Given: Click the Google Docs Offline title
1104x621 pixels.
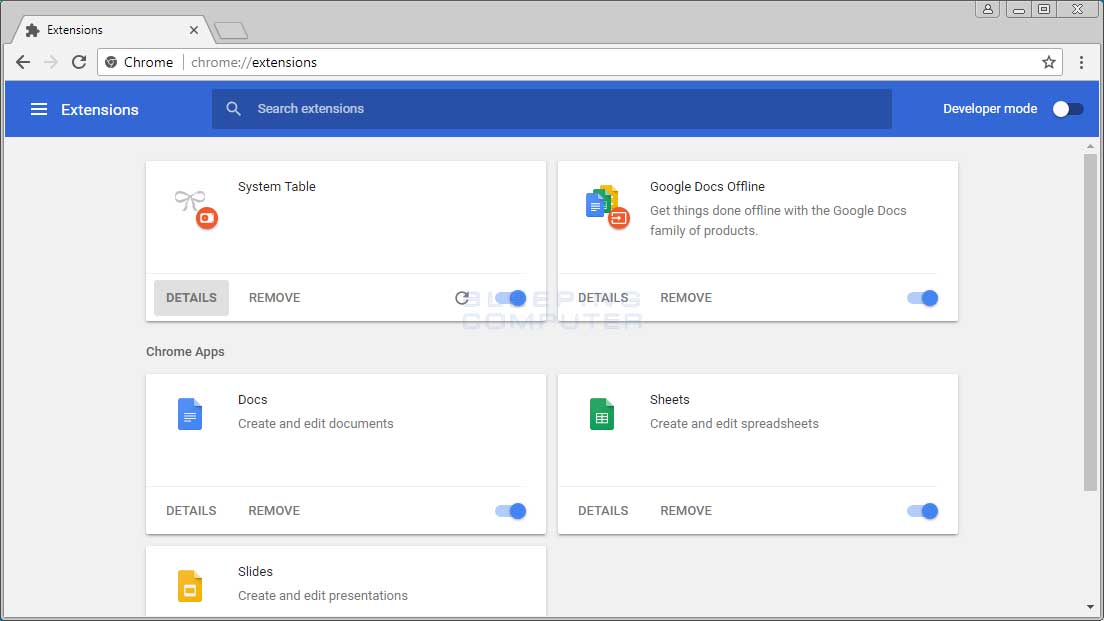Looking at the screenshot, I should coord(707,187).
